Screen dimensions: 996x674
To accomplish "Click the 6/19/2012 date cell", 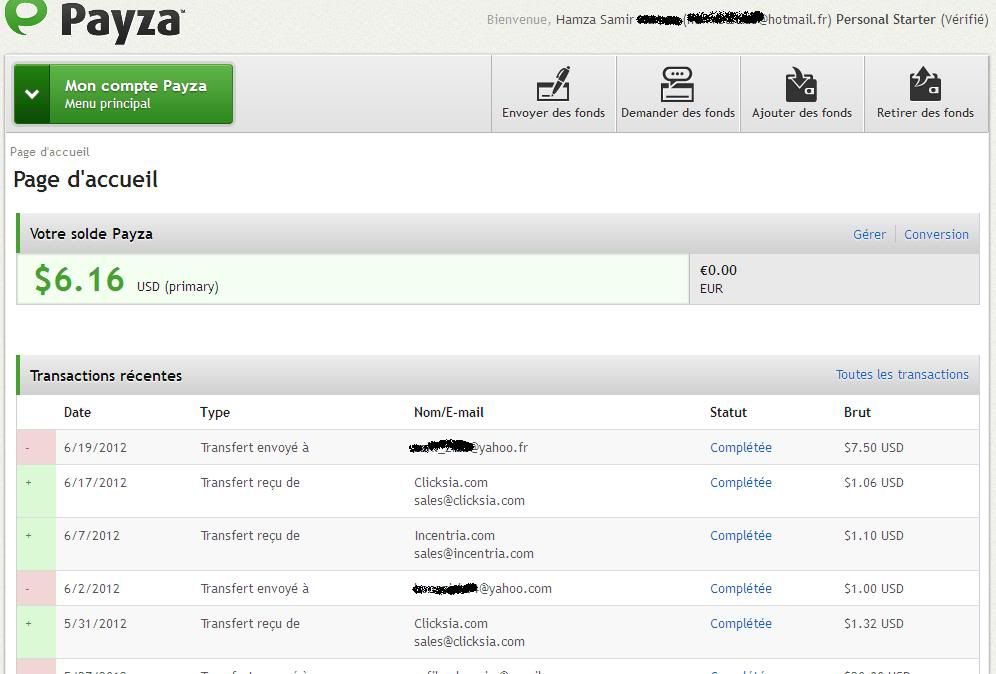I will click(x=95, y=448).
